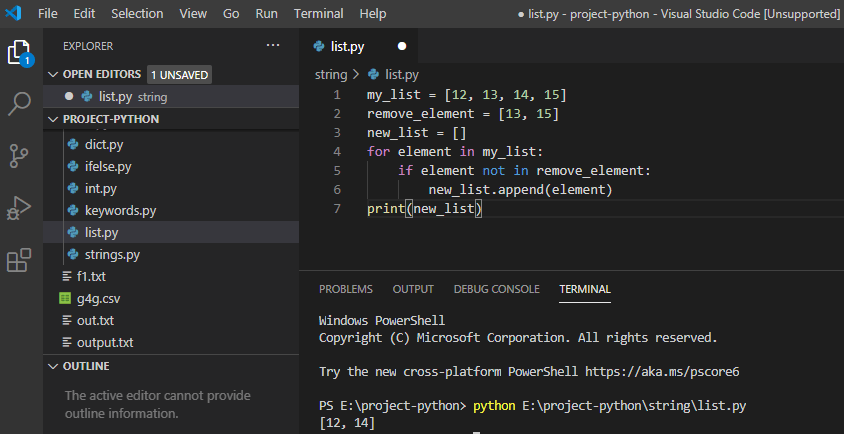Click the Python icon in the breadcrumb
Viewport: 844px width, 434px height.
(x=373, y=74)
